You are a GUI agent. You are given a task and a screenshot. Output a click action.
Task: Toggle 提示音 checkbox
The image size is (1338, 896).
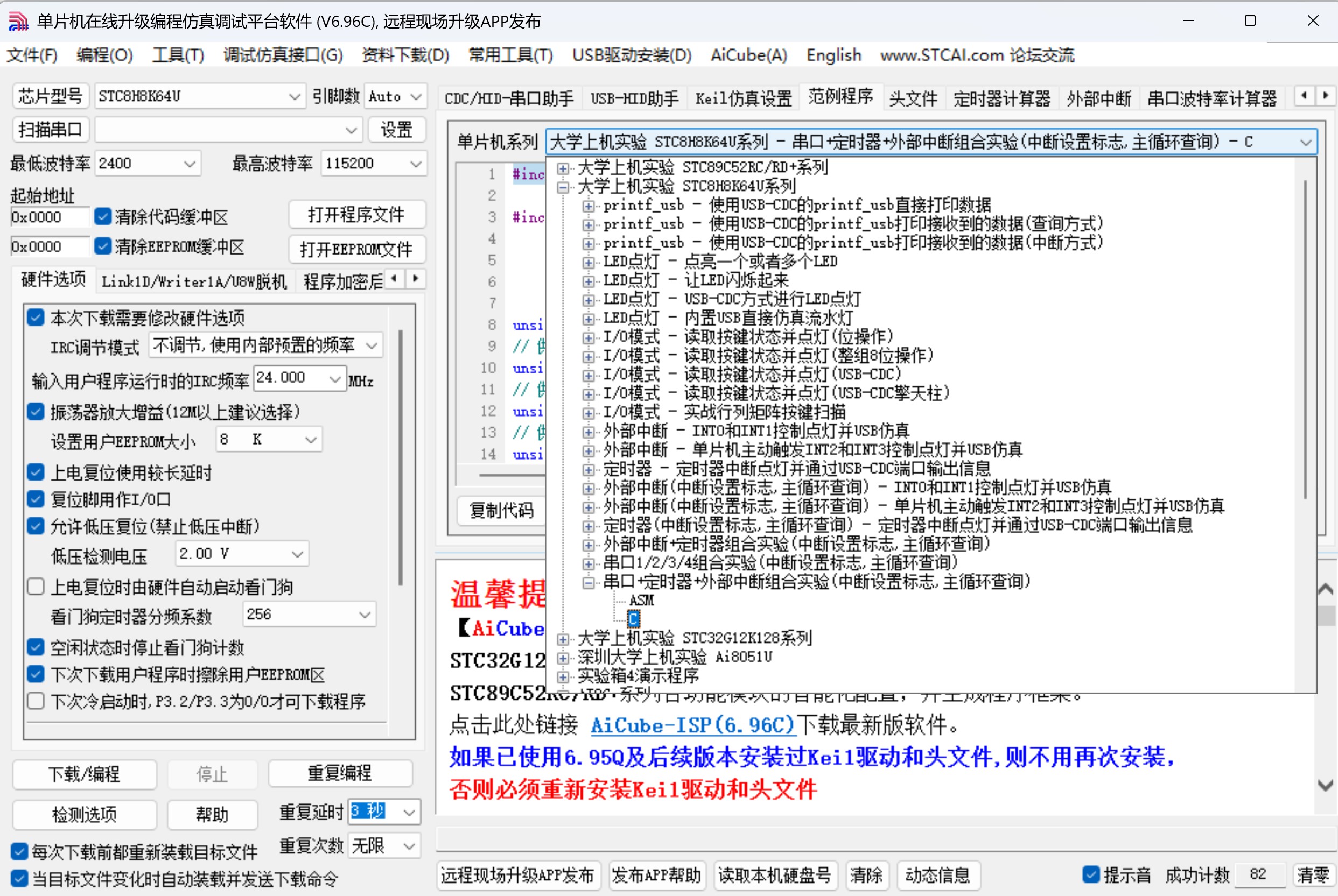point(1091,874)
